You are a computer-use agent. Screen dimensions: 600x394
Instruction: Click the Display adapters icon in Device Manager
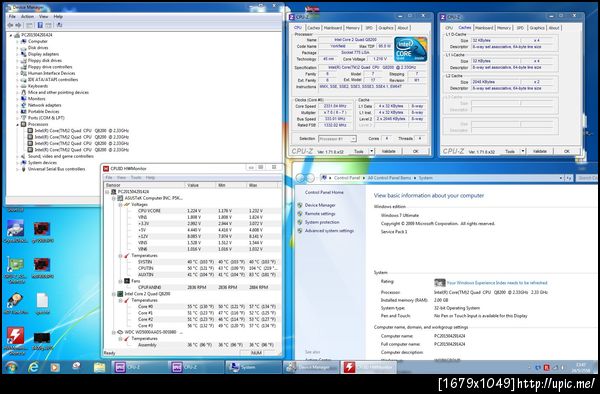(x=23, y=54)
